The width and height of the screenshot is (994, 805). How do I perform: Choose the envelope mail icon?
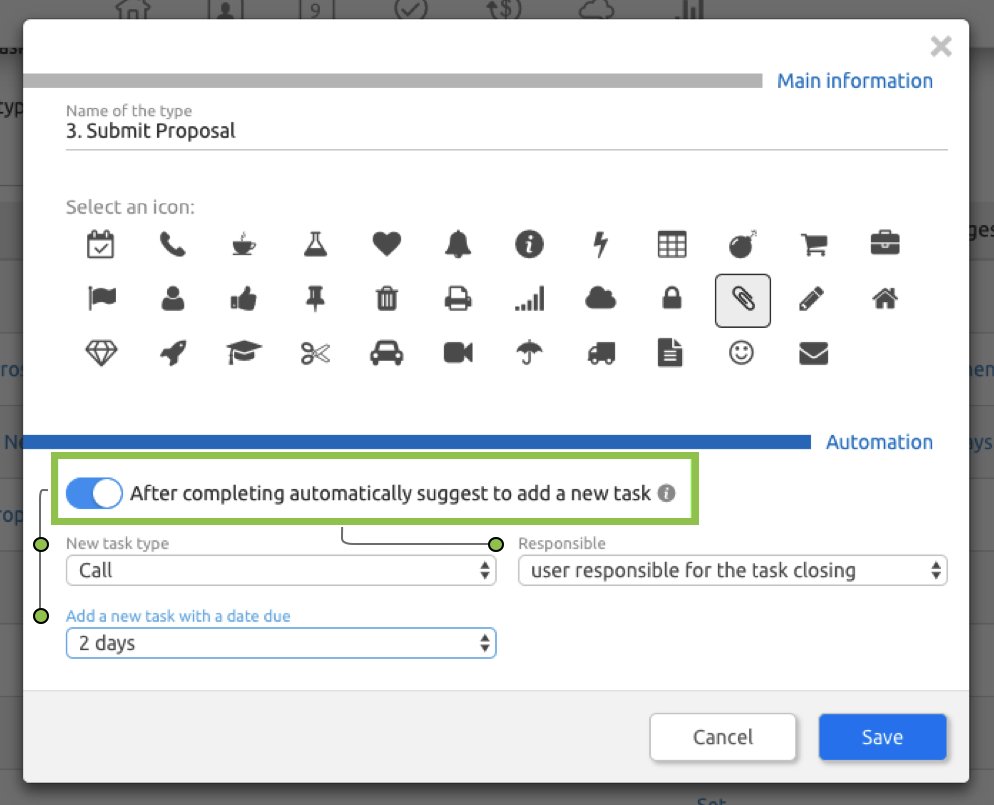(x=813, y=354)
